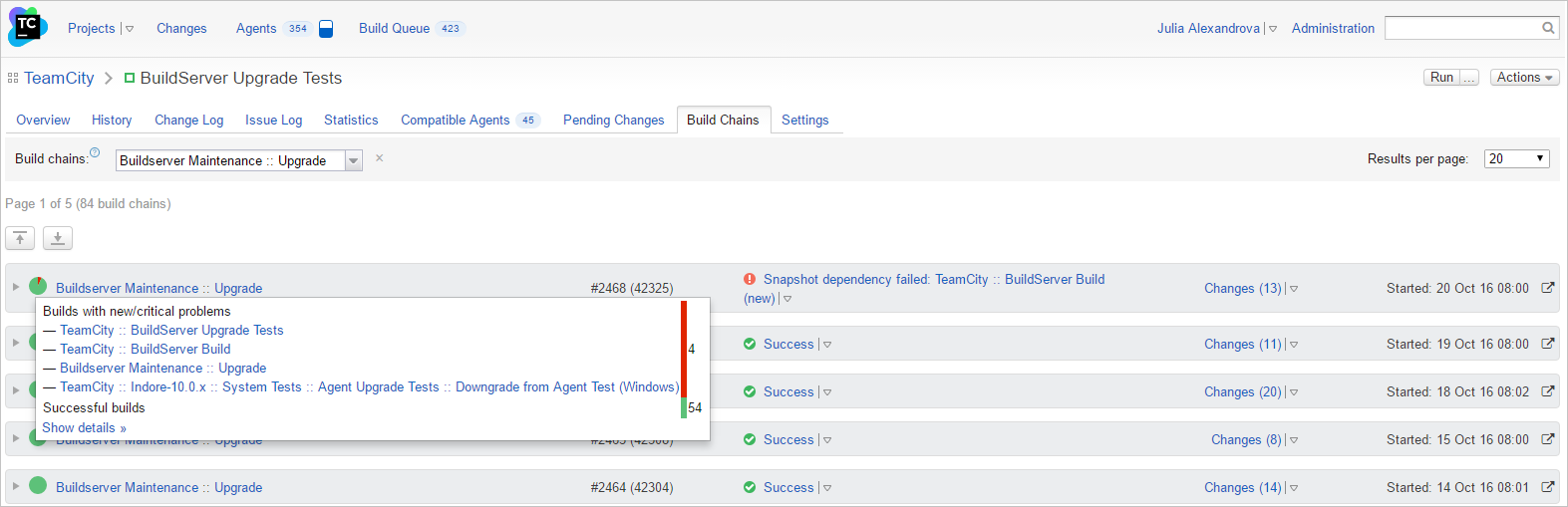
Task: Click green success icon in 18 Oct row
Action: click(x=750, y=391)
